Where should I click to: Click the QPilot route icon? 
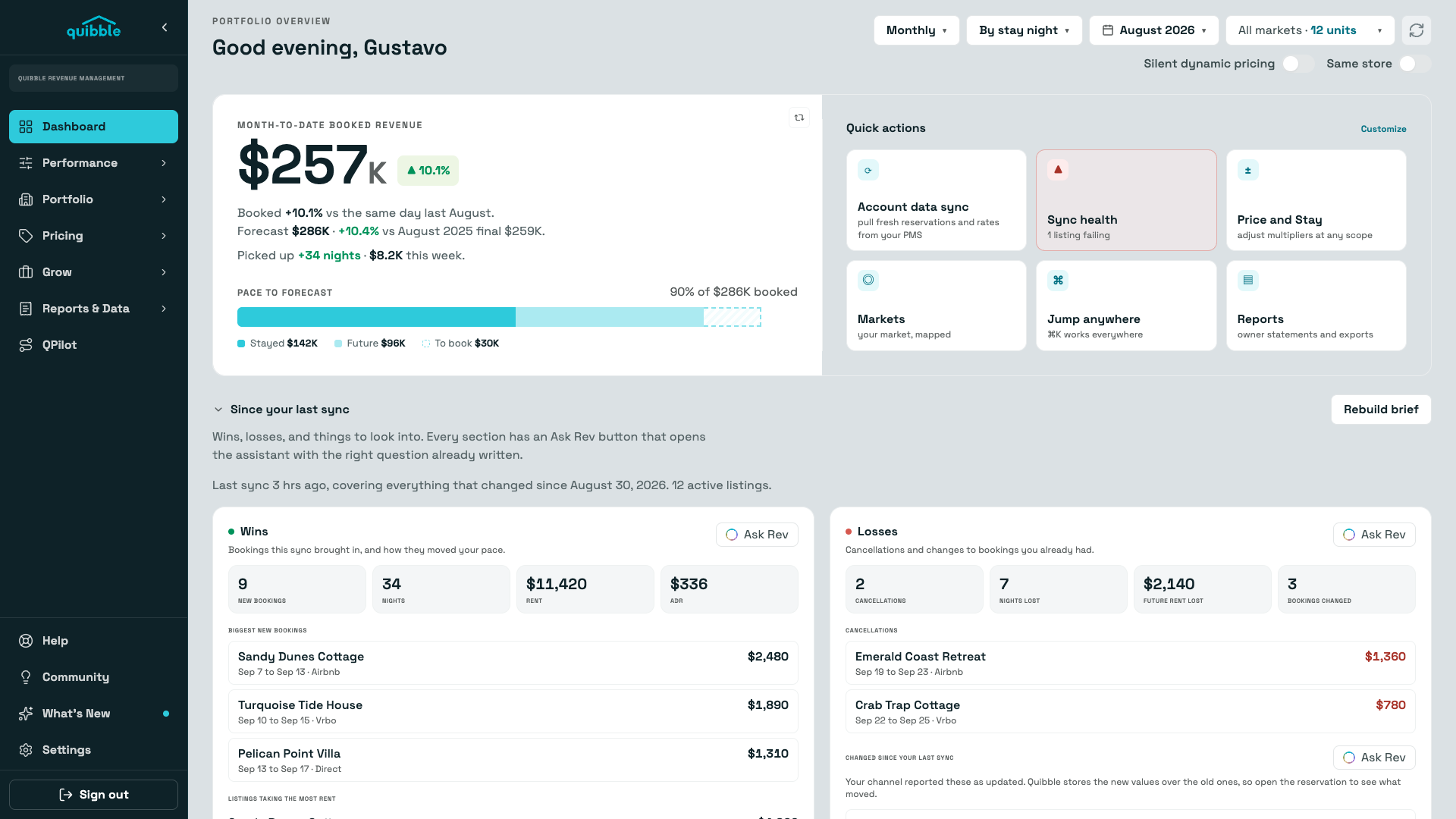[26, 345]
